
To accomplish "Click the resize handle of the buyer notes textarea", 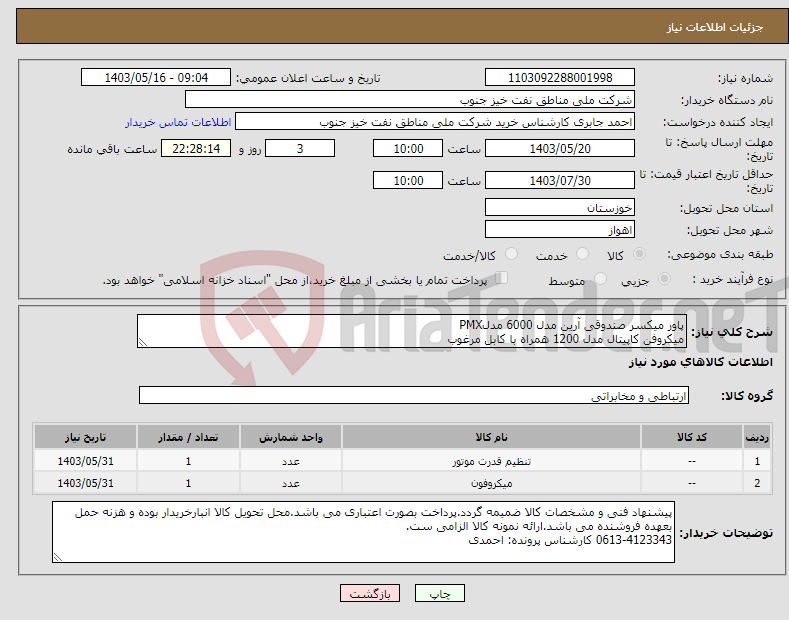I will click(x=58, y=557).
